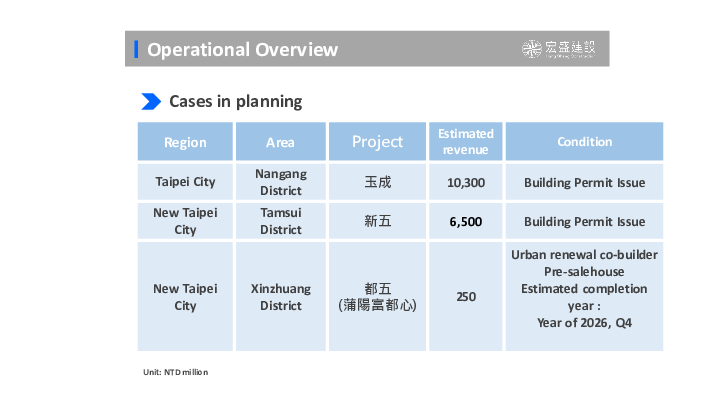Select the 6,500 revenue value
Viewport: 720px width, 405px height.
pos(465,221)
